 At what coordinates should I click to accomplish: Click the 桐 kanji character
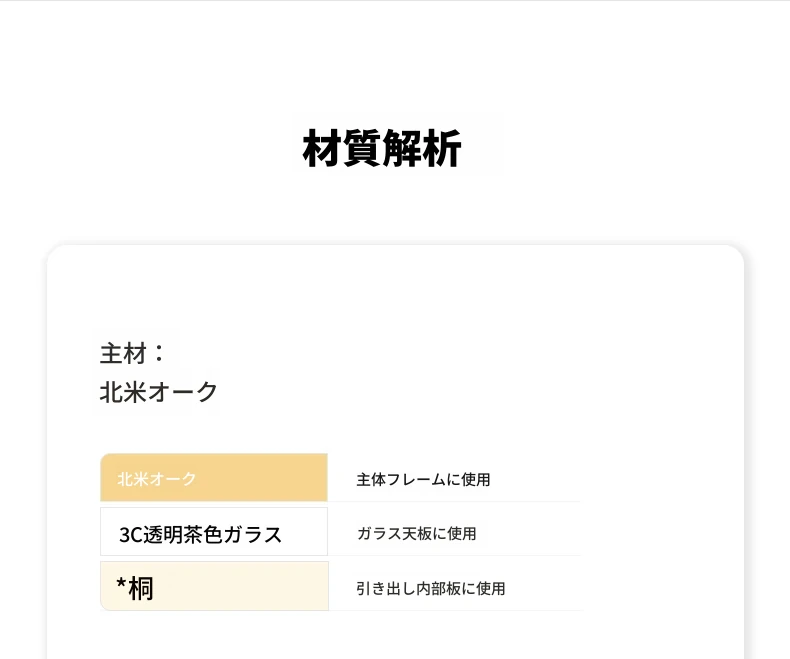coord(141,588)
